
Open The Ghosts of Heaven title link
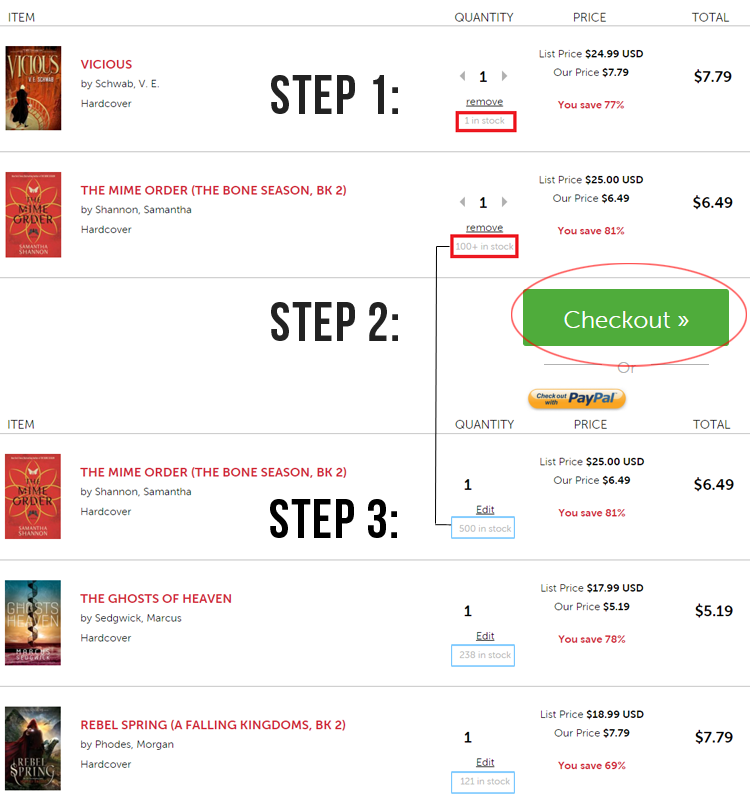(x=156, y=598)
